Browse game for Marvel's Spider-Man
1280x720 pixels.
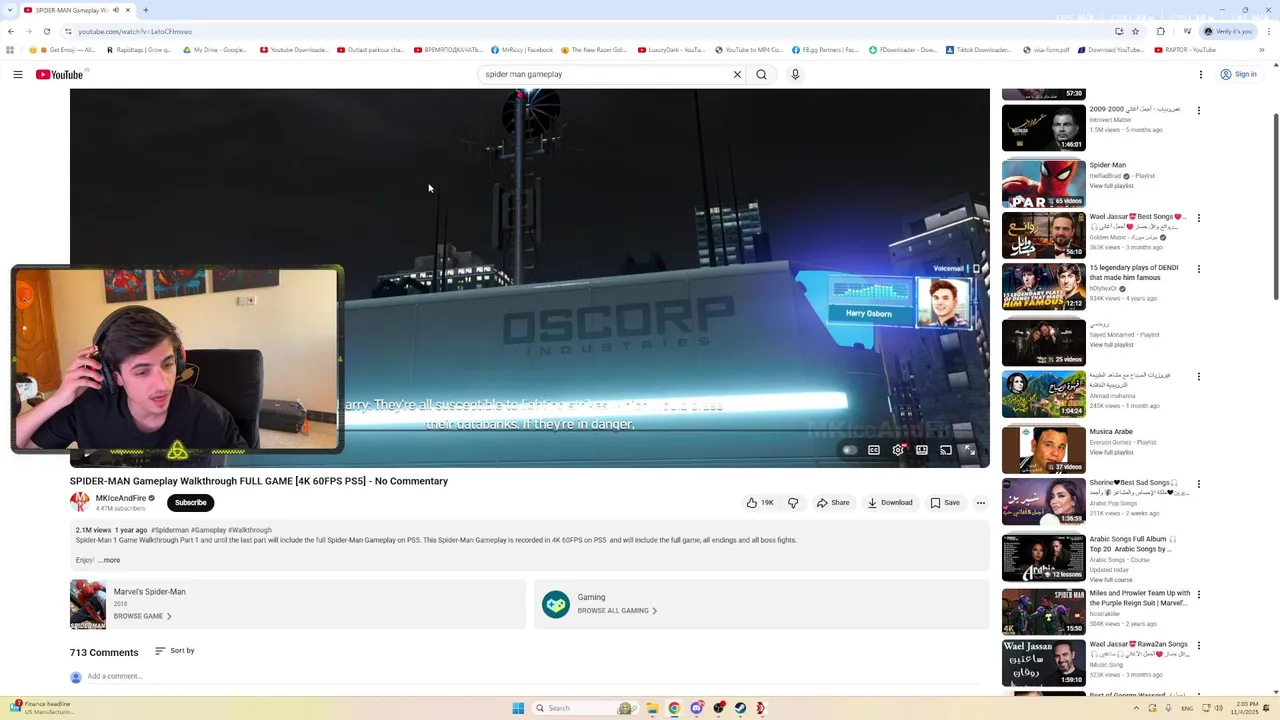142,616
